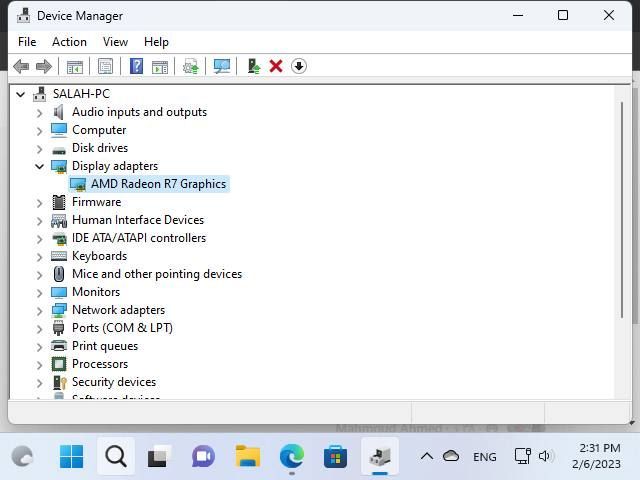The height and width of the screenshot is (480, 640).
Task: Open Microsoft Store from taskbar
Action: click(335, 456)
